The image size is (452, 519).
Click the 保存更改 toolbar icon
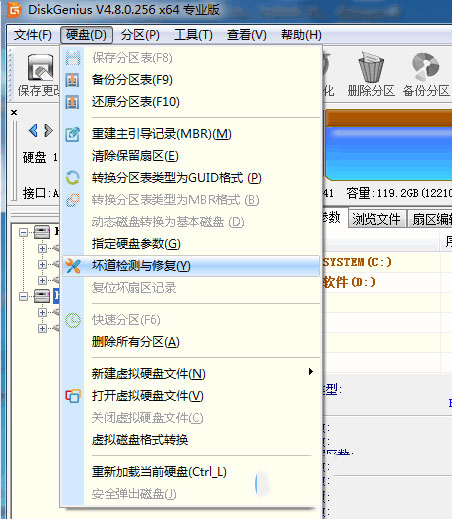point(40,67)
